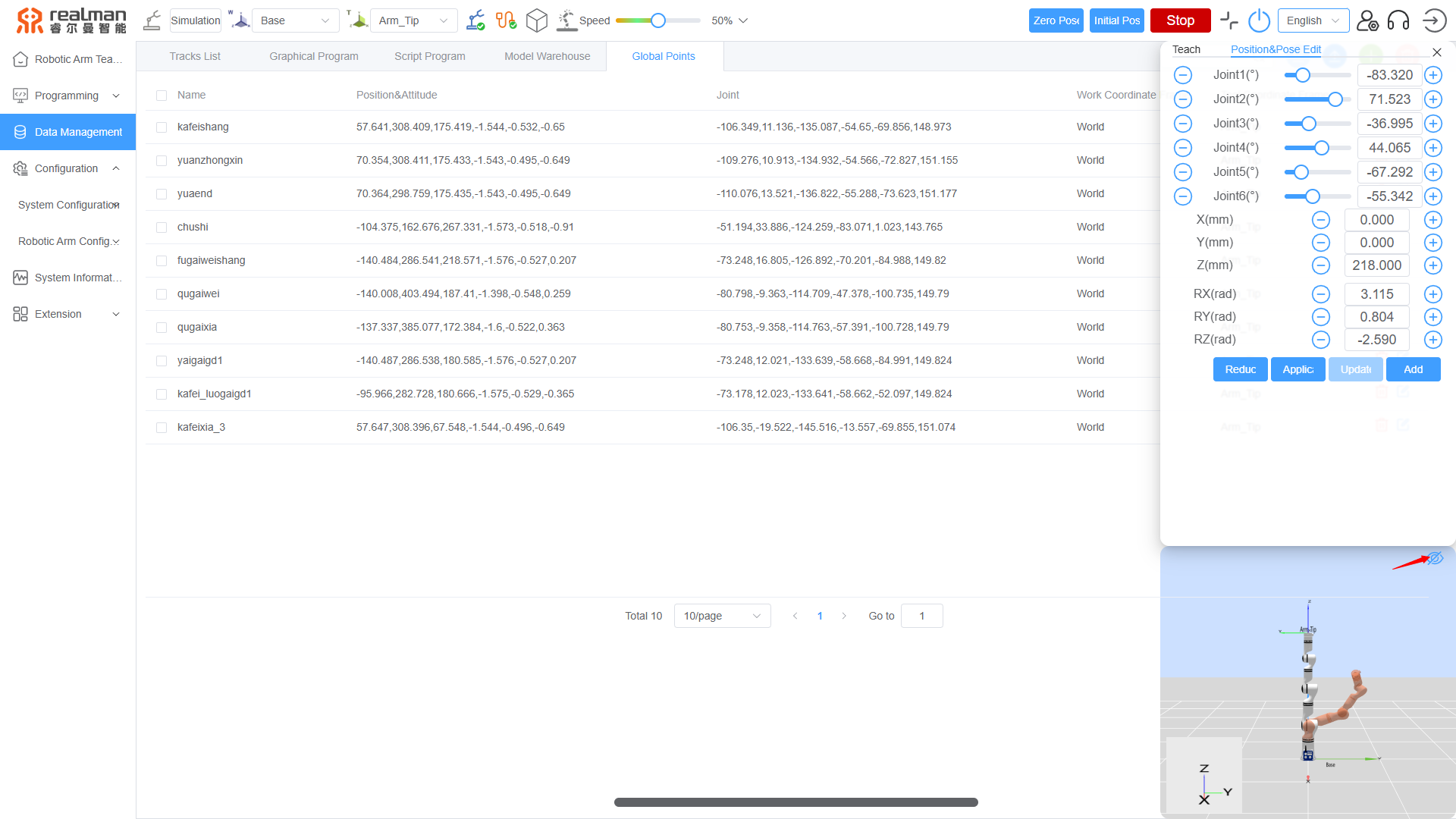1456x819 pixels.
Task: Click the power button icon
Action: pyautogui.click(x=1259, y=20)
